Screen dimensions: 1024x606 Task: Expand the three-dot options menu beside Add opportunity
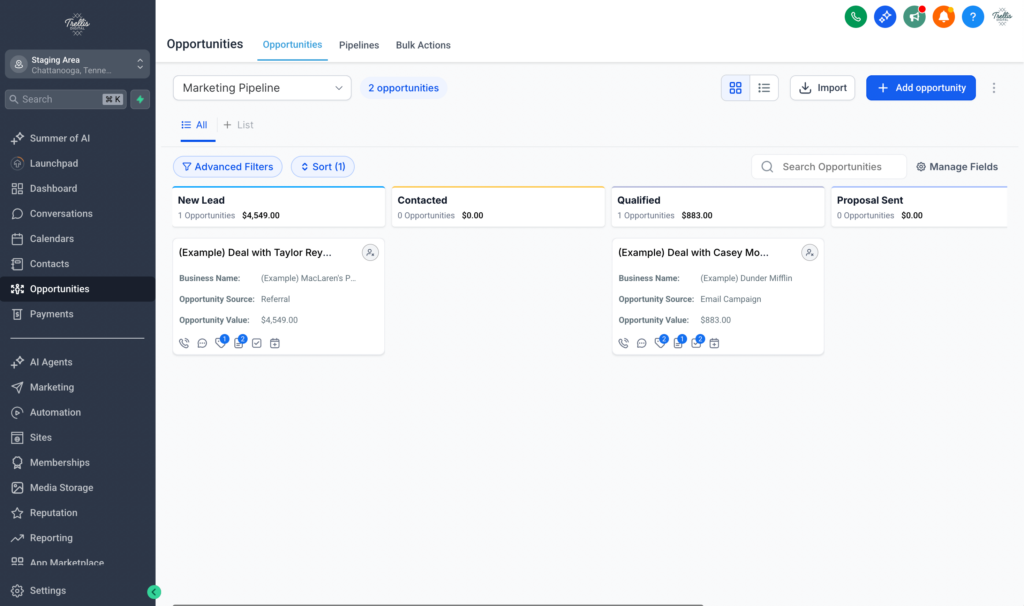[994, 88]
